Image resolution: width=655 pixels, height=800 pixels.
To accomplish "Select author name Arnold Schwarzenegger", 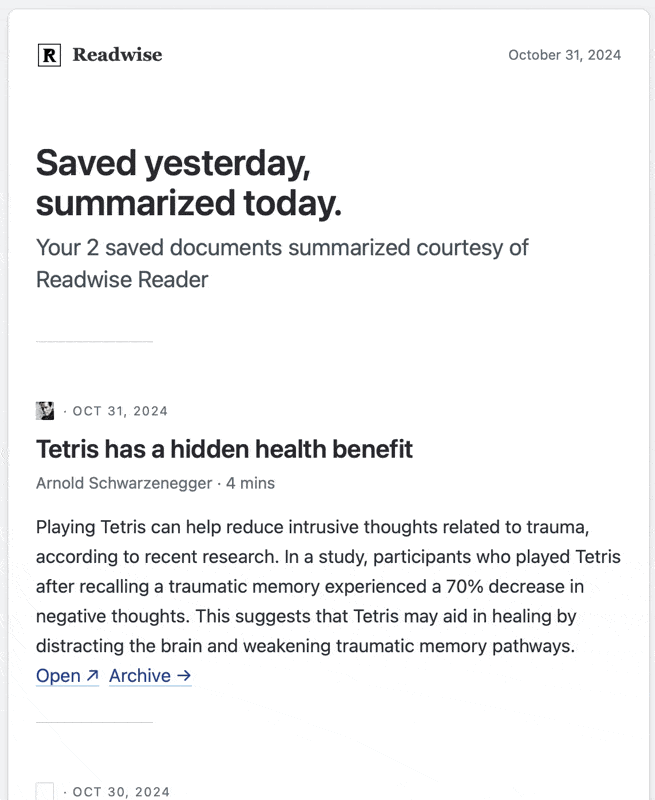I will pyautogui.click(x=124, y=483).
